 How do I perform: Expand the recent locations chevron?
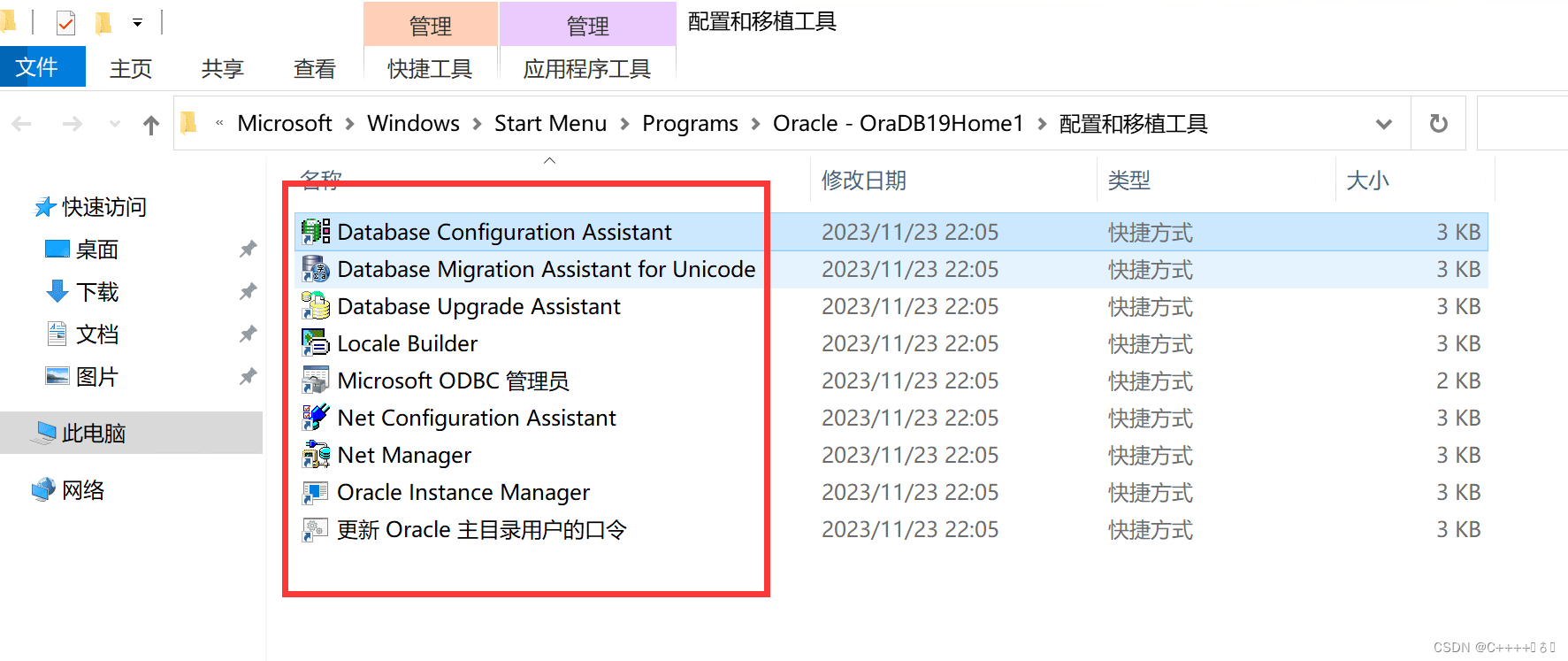point(114,124)
